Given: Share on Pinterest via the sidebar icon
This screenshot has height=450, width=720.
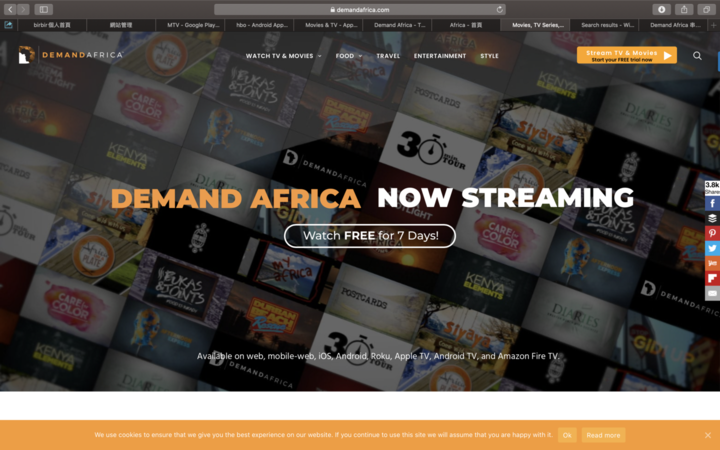Looking at the screenshot, I should [x=712, y=233].
